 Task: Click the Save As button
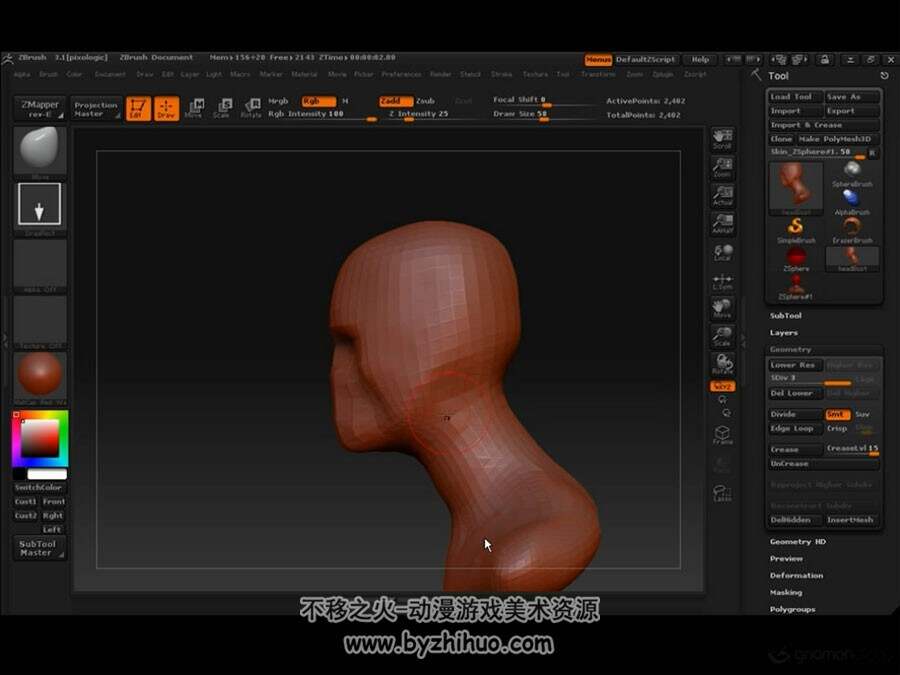852,97
